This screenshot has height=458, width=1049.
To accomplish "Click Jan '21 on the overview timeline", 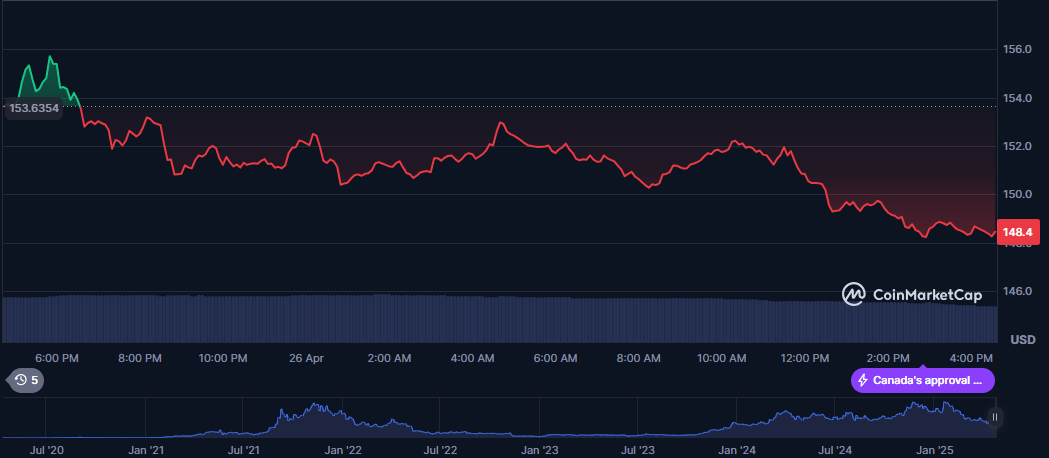I will tap(146, 450).
